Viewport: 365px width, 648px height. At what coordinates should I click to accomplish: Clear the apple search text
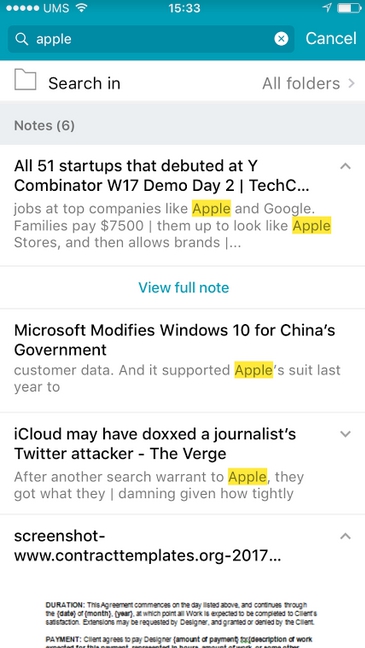[x=281, y=39]
